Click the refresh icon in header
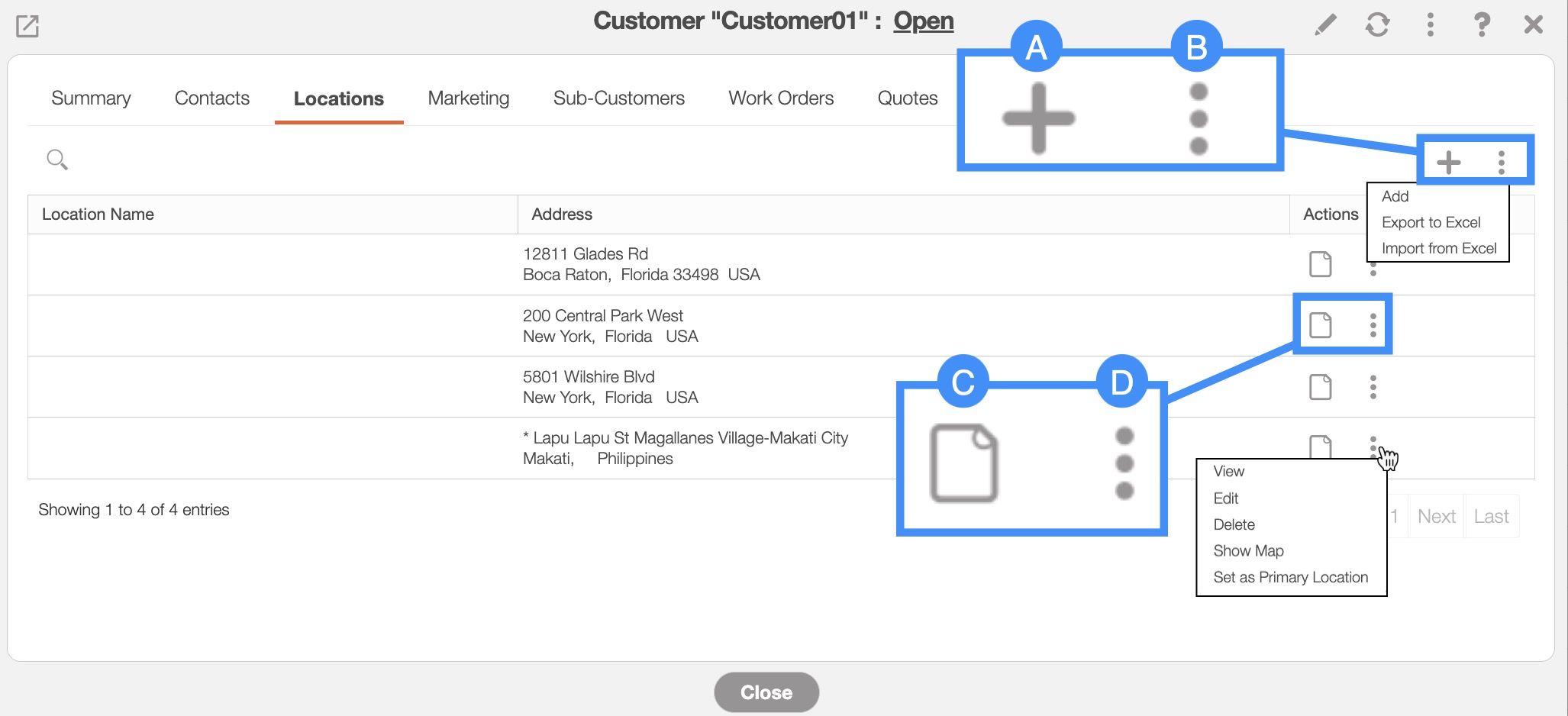Image resolution: width=1568 pixels, height=716 pixels. [x=1377, y=25]
